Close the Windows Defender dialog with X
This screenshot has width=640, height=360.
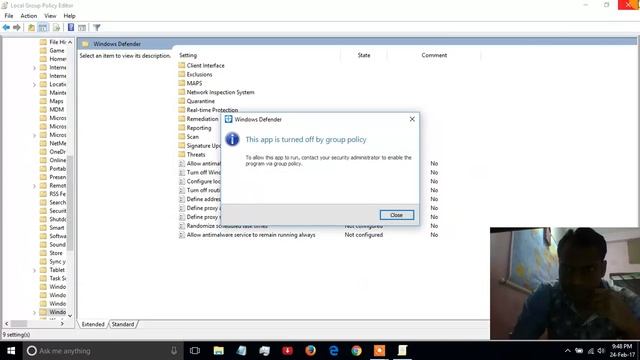pos(412,119)
